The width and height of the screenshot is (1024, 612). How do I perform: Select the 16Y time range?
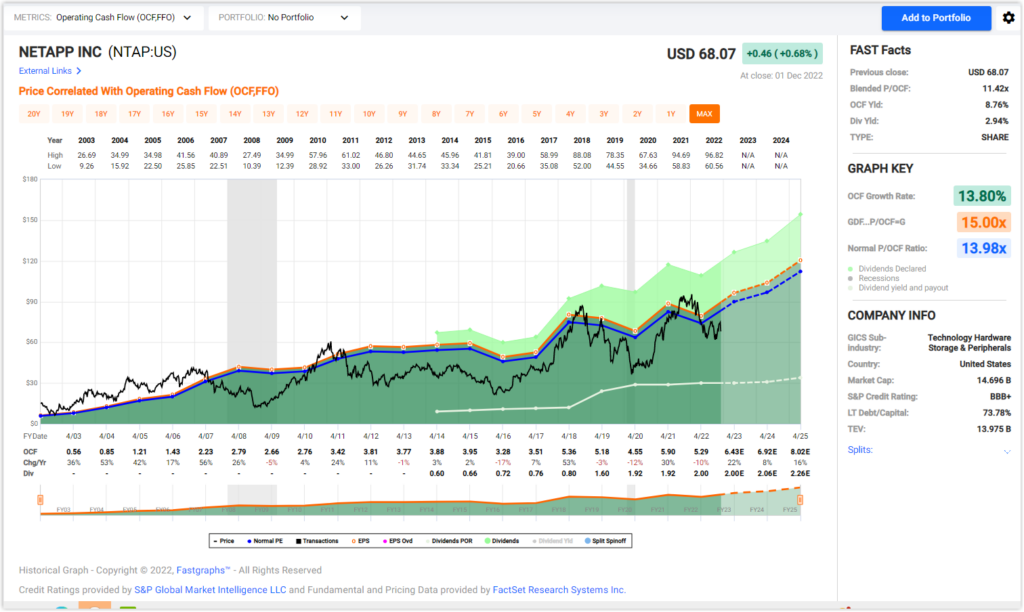168,114
